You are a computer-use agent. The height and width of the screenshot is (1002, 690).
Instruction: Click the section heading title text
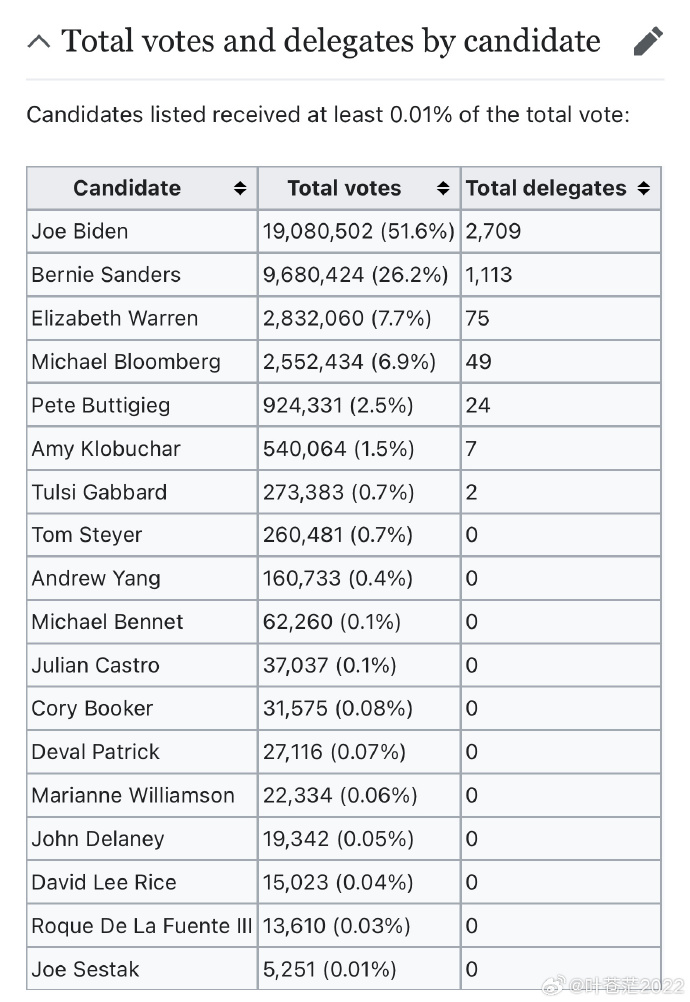331,42
